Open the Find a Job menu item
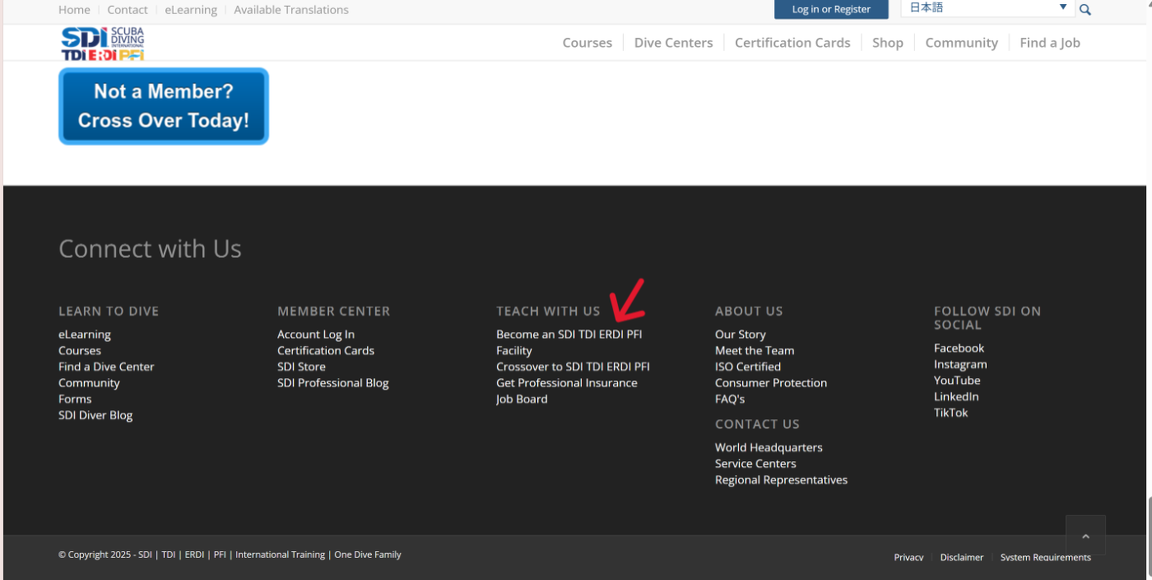This screenshot has width=1152, height=580. coord(1049,43)
